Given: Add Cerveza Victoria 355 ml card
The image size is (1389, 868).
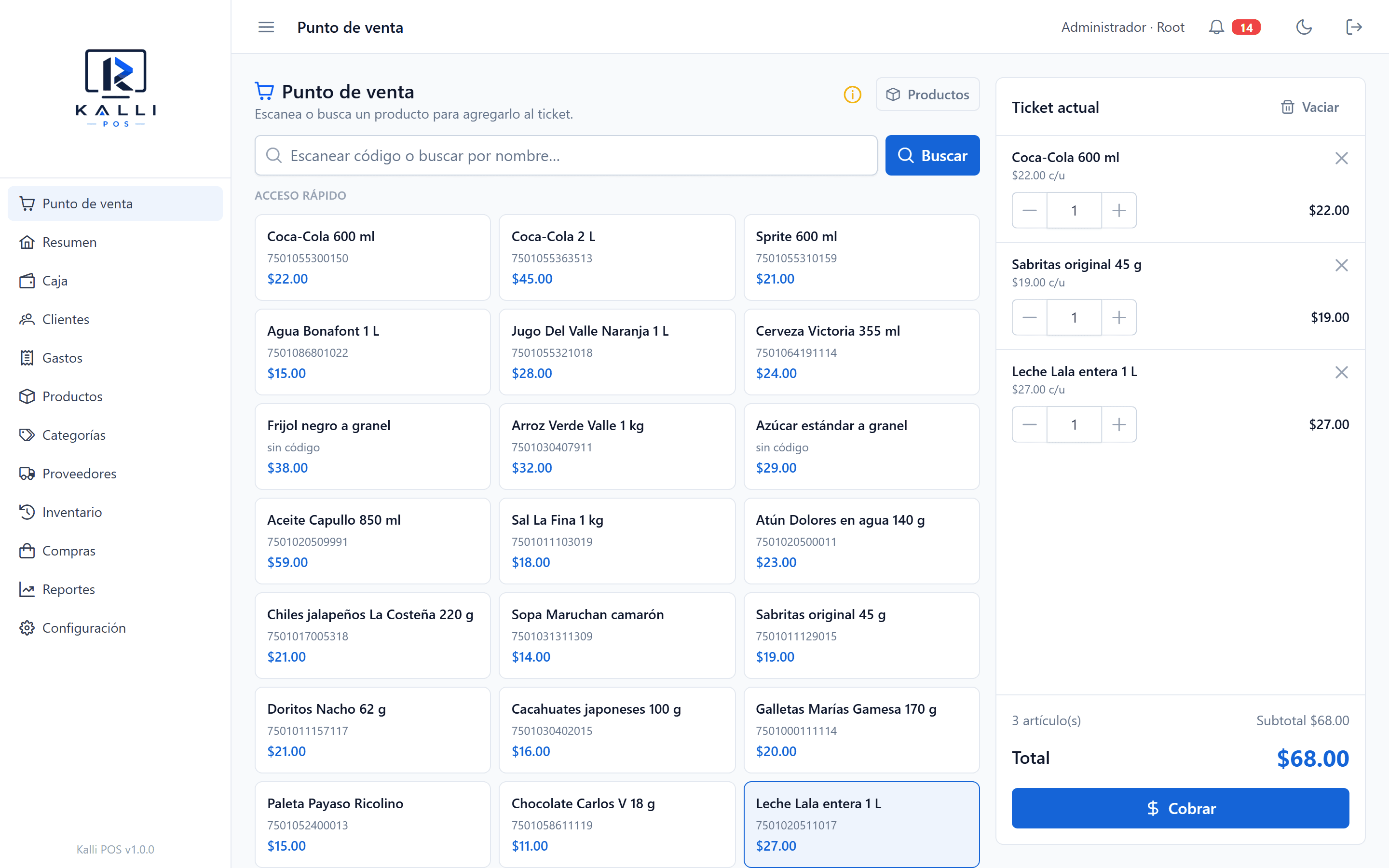Looking at the screenshot, I should (861, 352).
